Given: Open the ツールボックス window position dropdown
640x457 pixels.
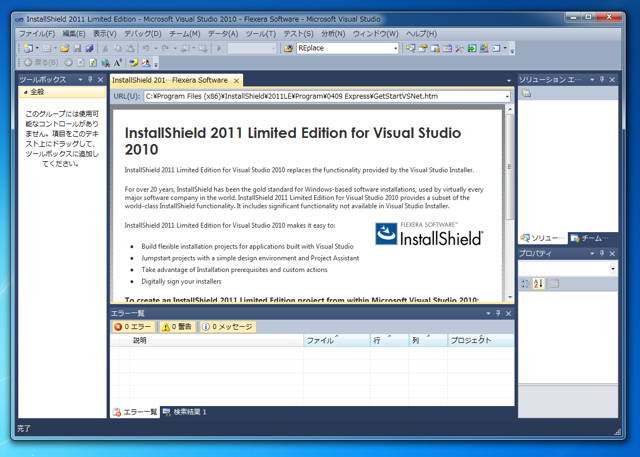Looking at the screenshot, I should (x=80, y=80).
